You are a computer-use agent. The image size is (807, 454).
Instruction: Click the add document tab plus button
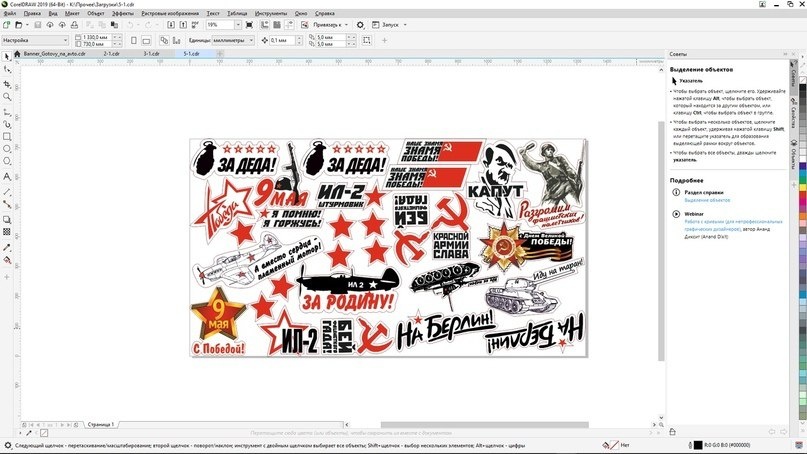pos(220,54)
